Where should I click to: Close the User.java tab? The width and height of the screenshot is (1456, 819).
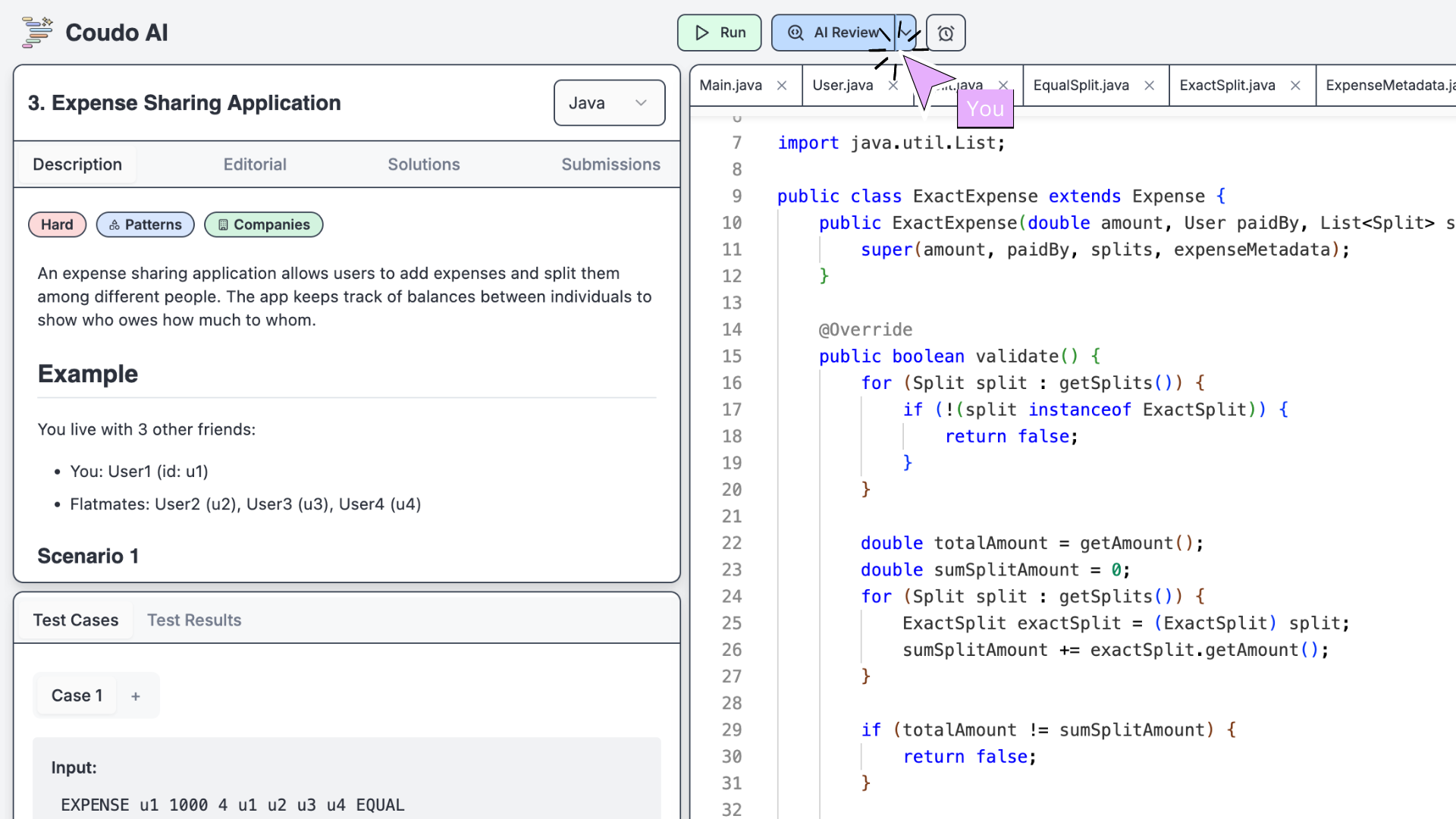pyautogui.click(x=893, y=84)
